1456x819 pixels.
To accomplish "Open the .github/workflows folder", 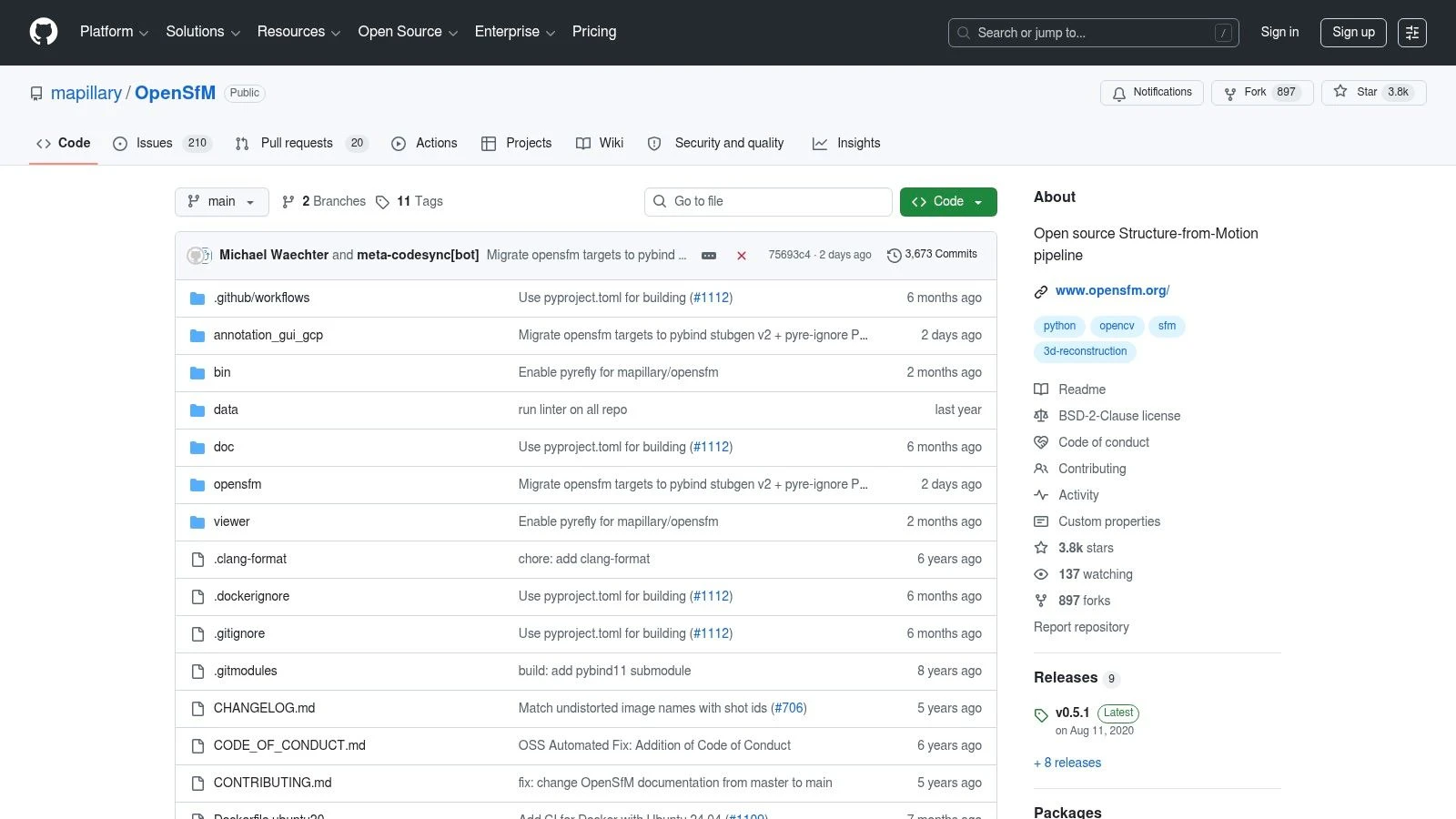I will coord(261,298).
